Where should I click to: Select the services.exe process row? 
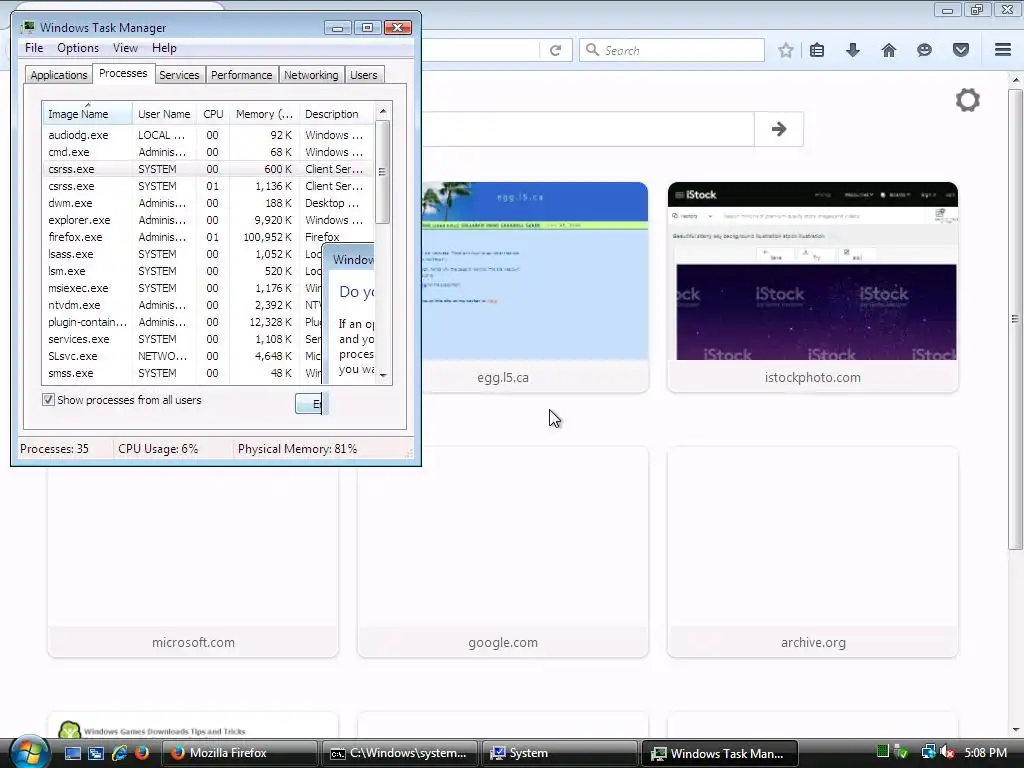(x=182, y=339)
